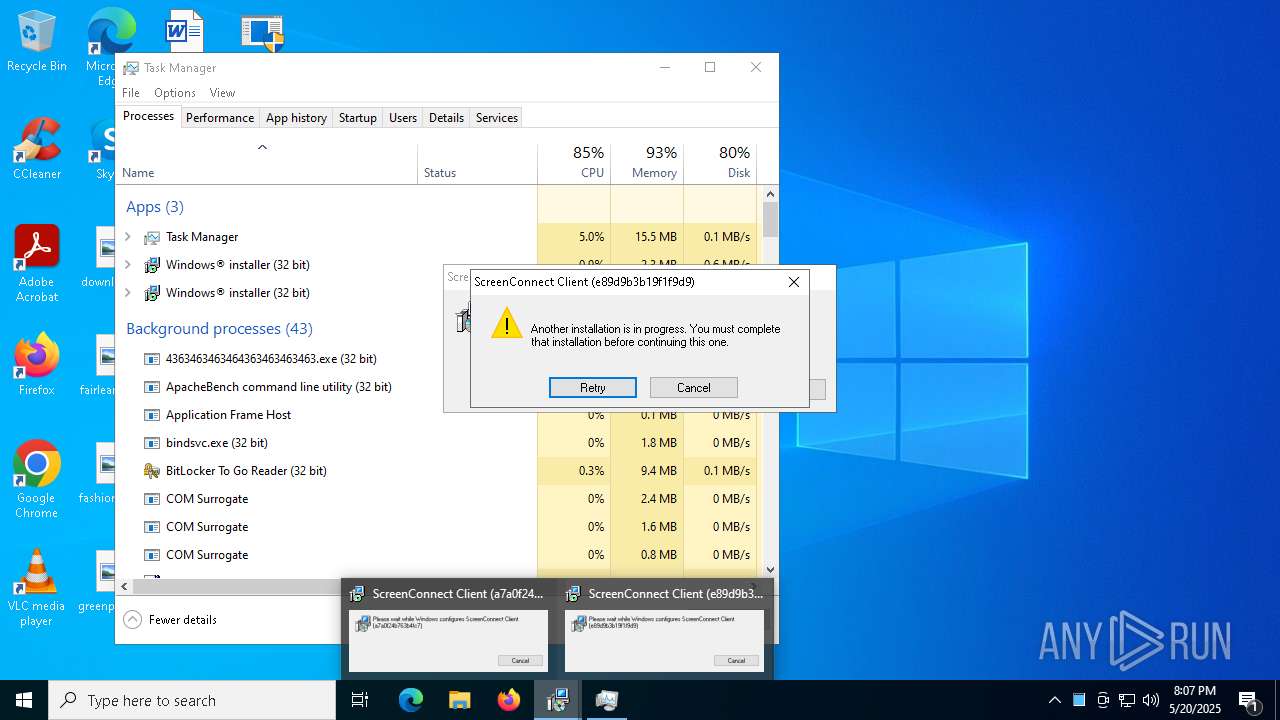Open Task View on taskbar

click(360, 700)
